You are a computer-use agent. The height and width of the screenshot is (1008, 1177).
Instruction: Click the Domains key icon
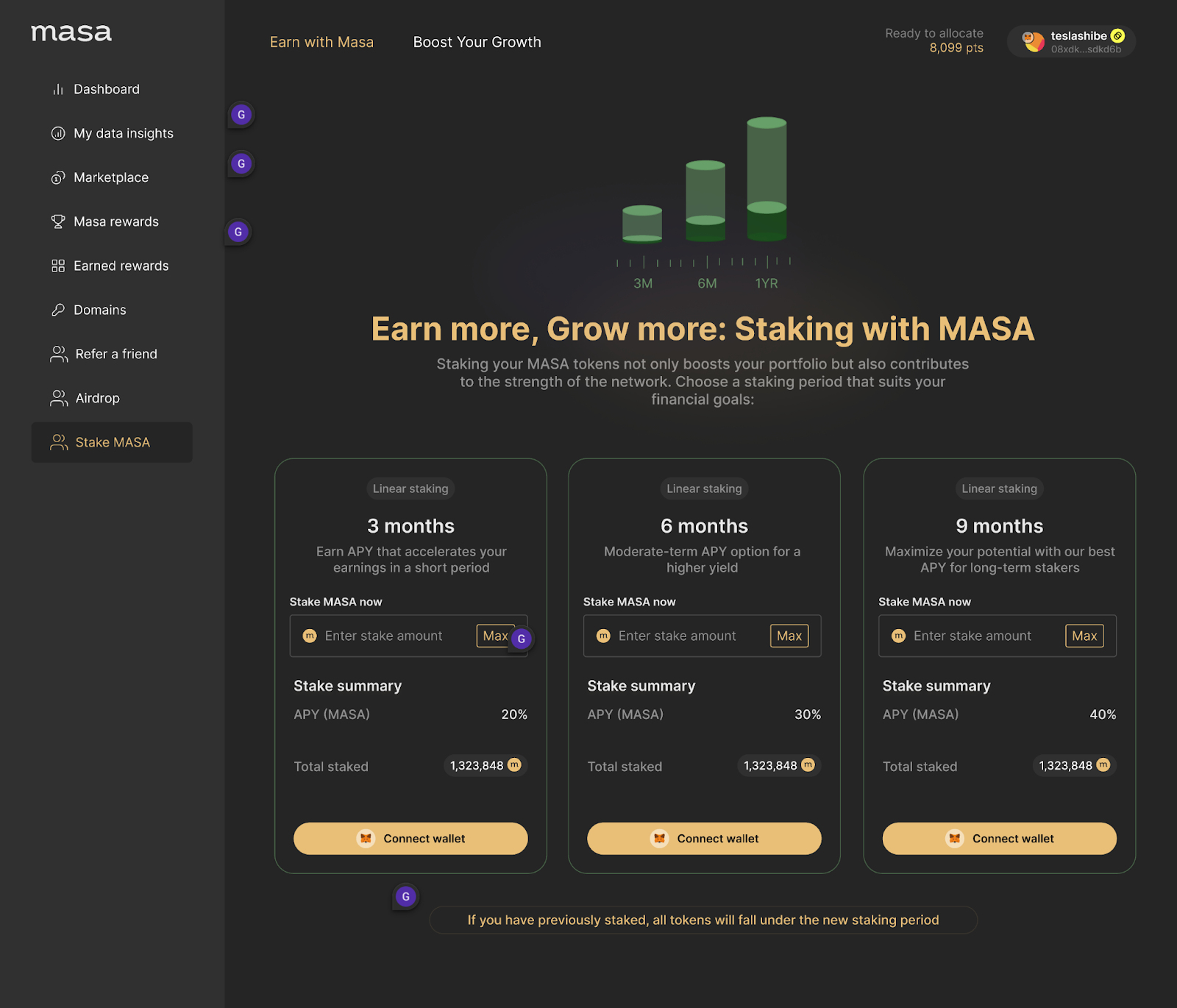tap(58, 310)
